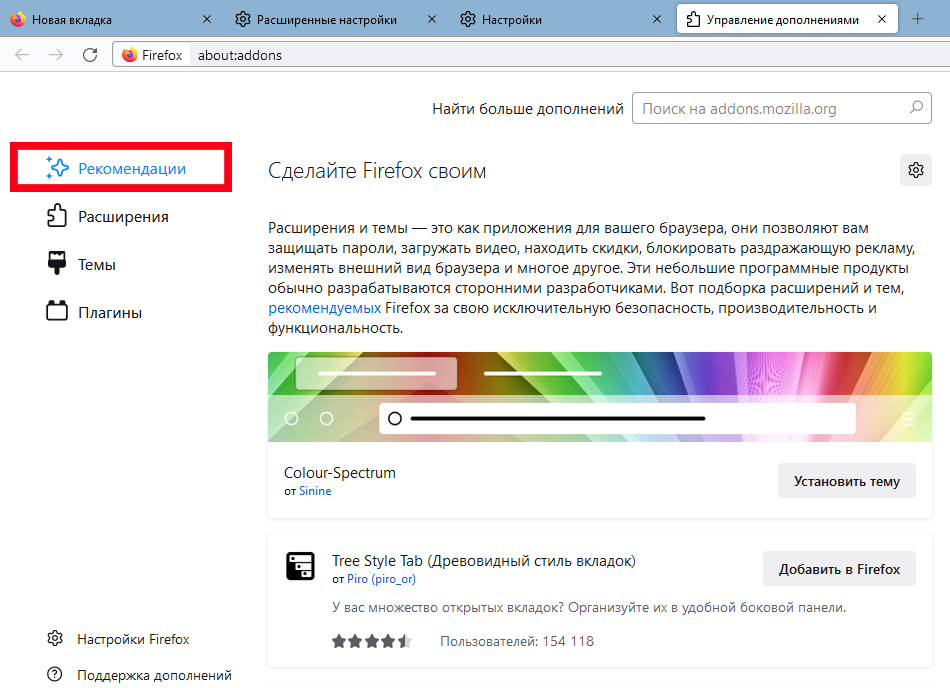950x688 pixels.
Task: Click the forward navigation arrow
Action: click(56, 55)
